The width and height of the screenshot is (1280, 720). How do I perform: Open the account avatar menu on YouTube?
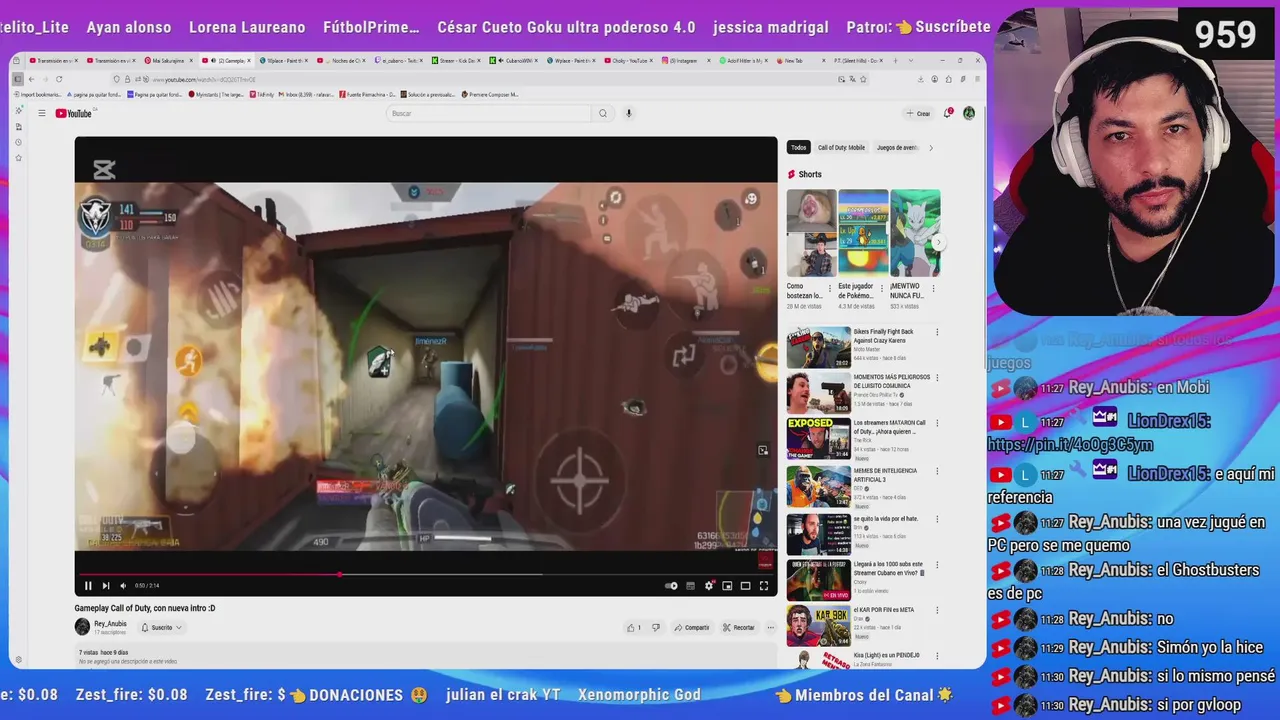(969, 114)
